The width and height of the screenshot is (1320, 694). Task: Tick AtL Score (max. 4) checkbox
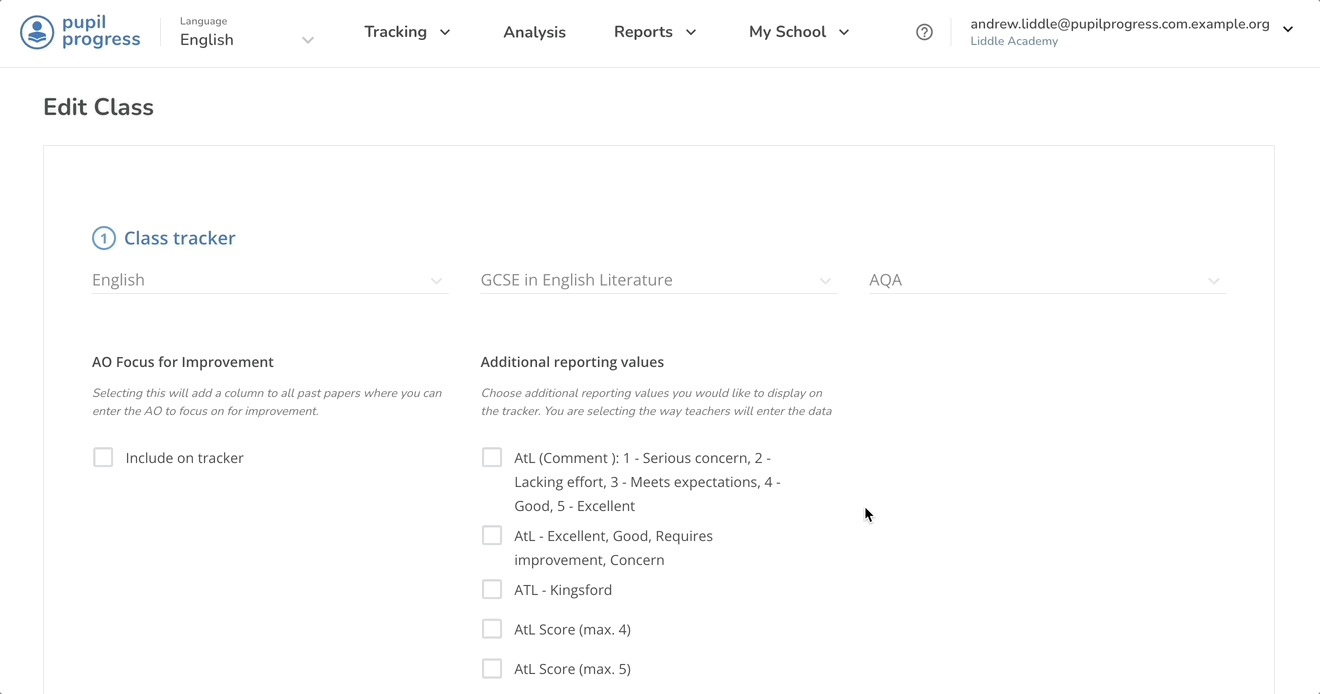point(492,629)
